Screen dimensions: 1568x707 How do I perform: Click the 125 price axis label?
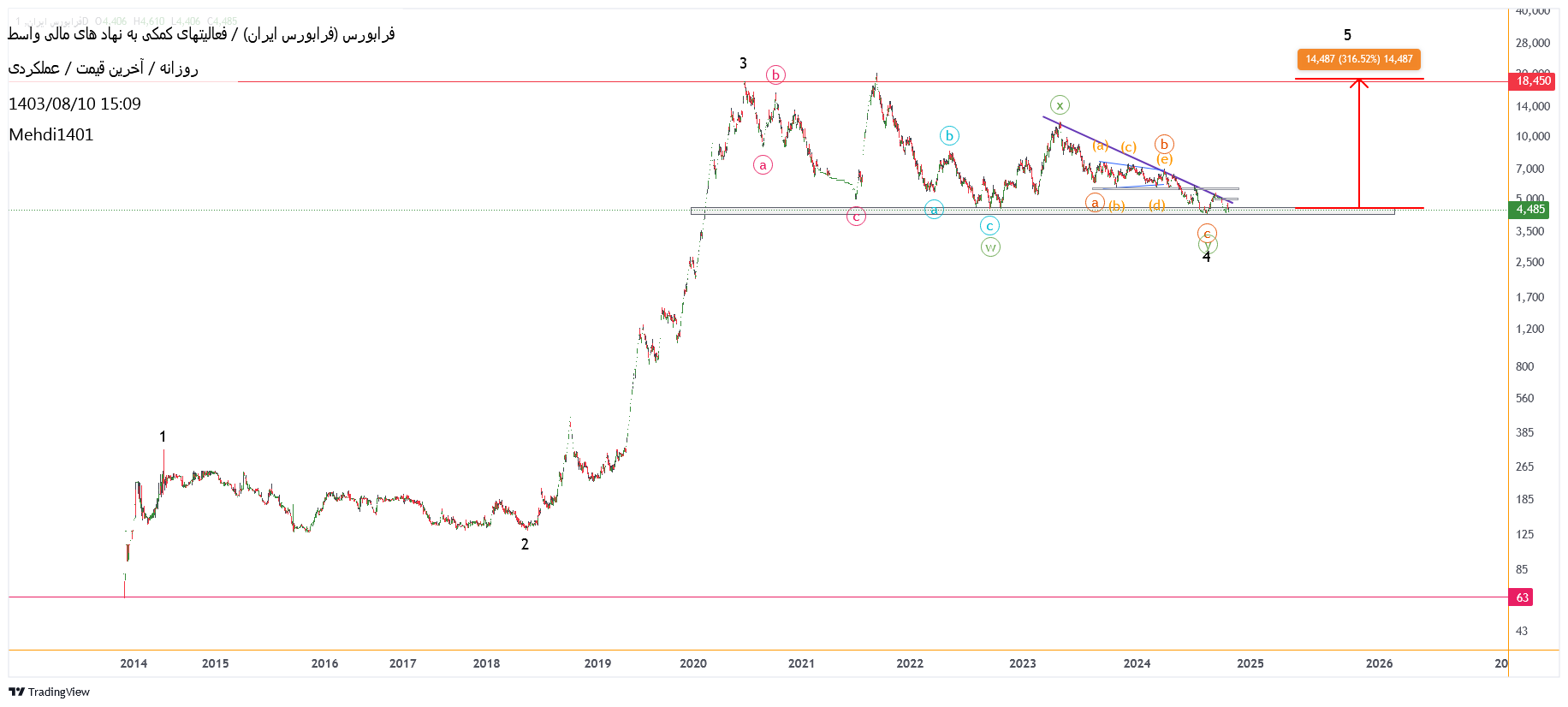[1525, 534]
